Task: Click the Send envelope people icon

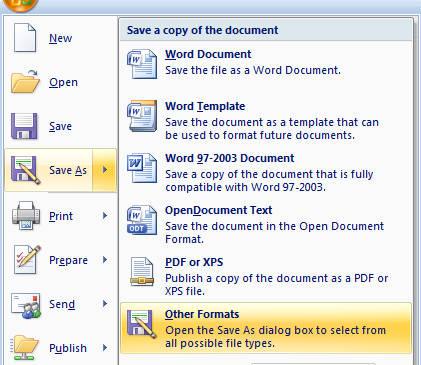Action: pos(26,305)
